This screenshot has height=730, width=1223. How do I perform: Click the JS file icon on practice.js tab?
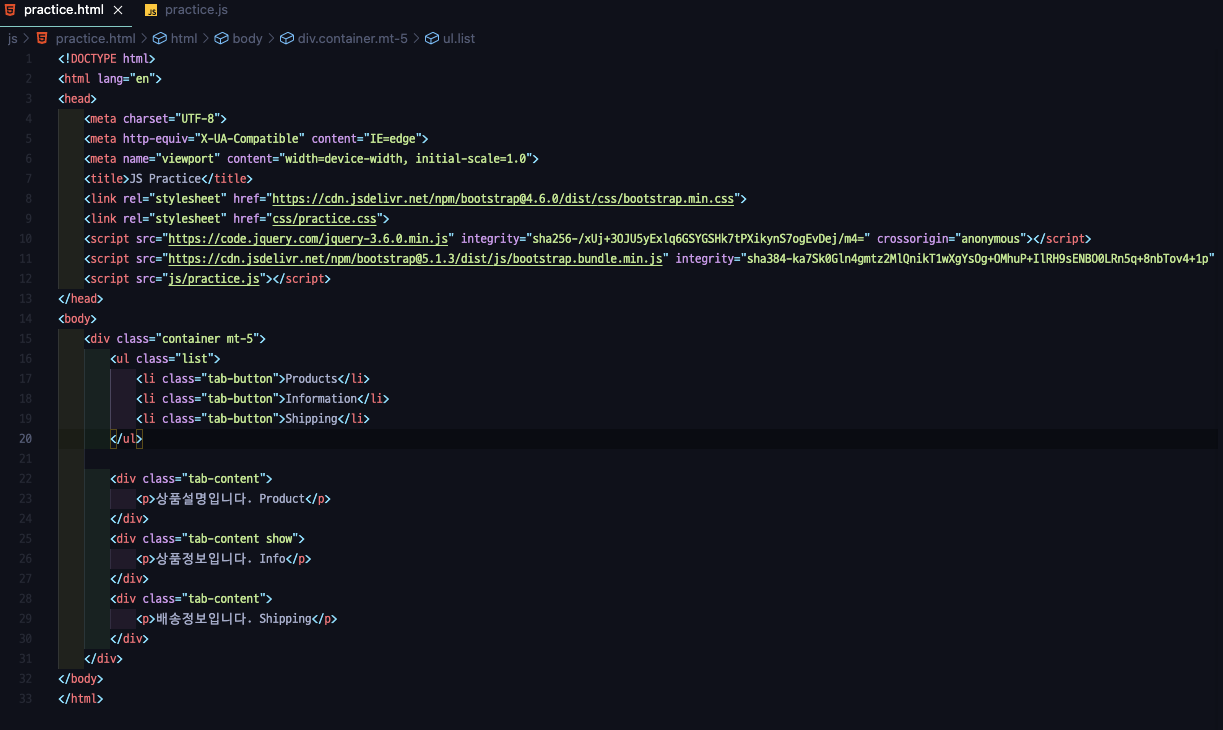point(151,10)
